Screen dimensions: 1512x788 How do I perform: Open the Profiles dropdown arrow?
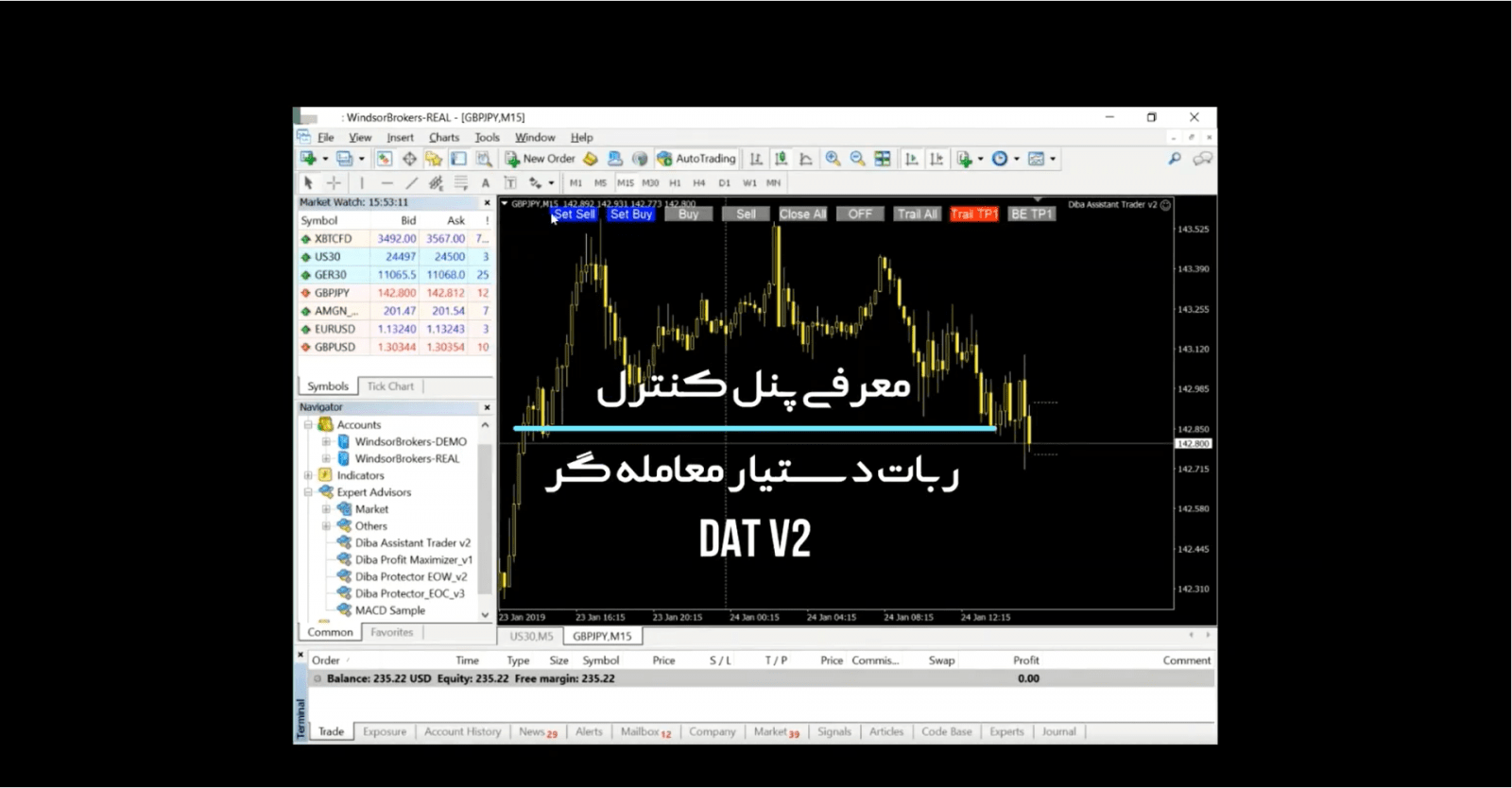click(362, 159)
